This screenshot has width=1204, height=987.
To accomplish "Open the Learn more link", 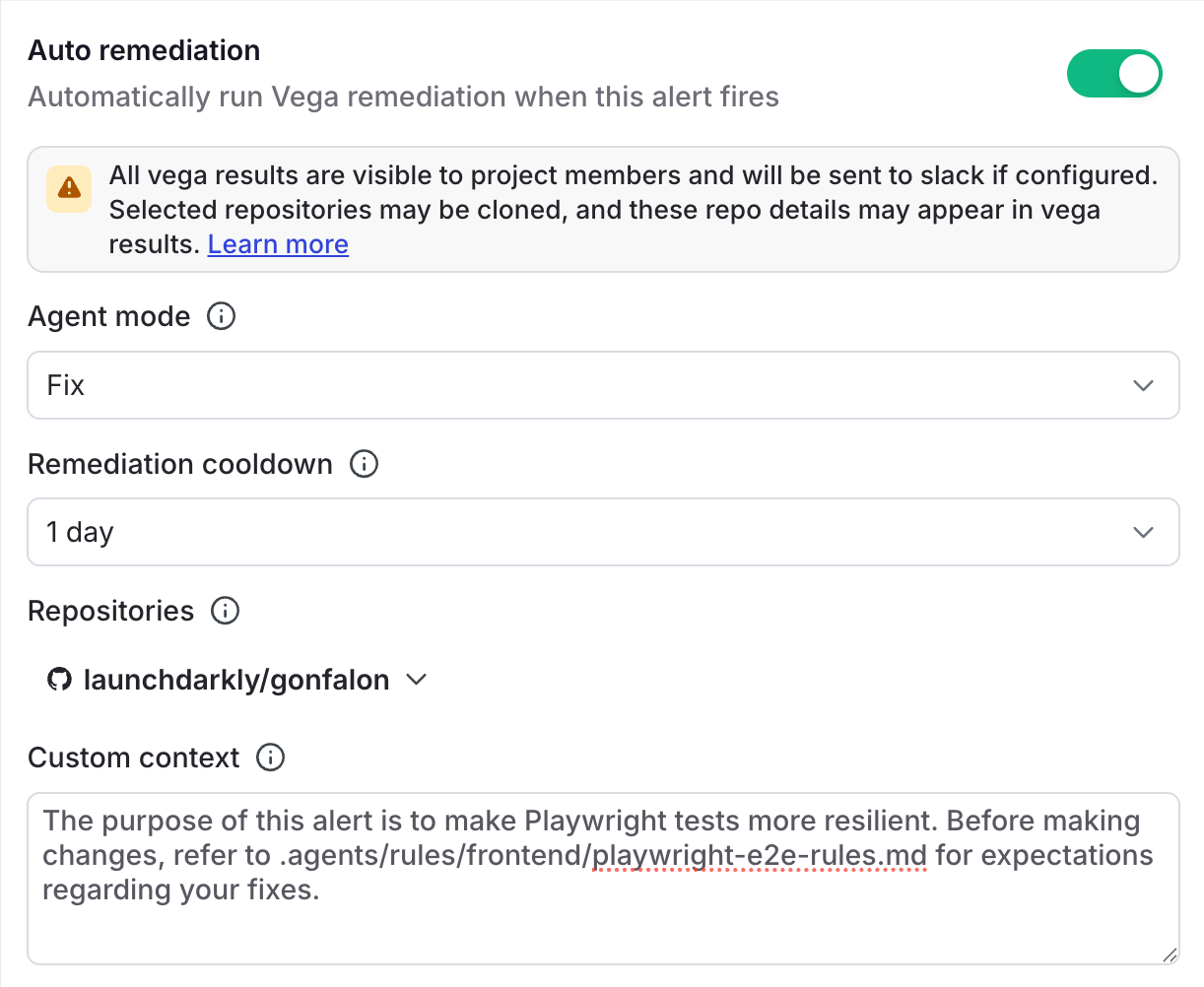I will pos(278,244).
